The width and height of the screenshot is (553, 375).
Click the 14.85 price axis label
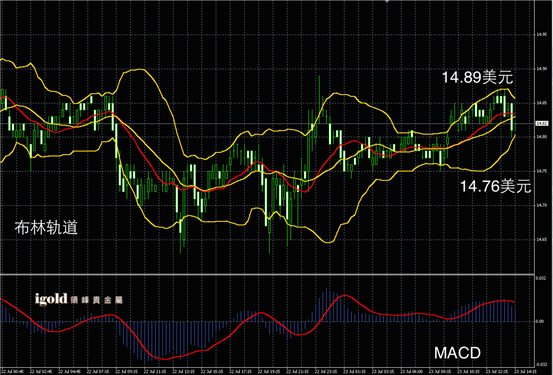coord(541,103)
